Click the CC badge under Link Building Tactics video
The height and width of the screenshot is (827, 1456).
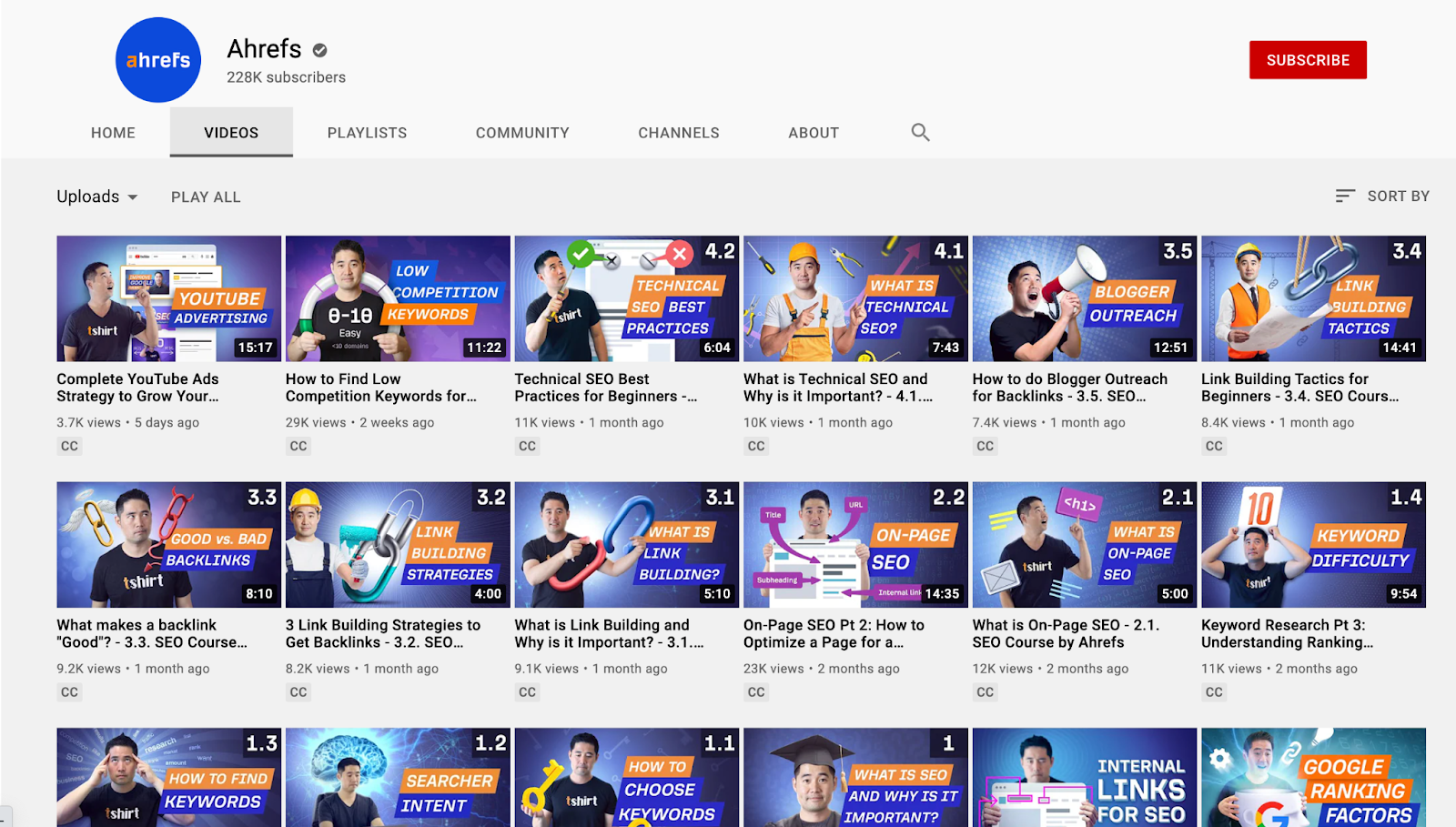coord(1214,446)
